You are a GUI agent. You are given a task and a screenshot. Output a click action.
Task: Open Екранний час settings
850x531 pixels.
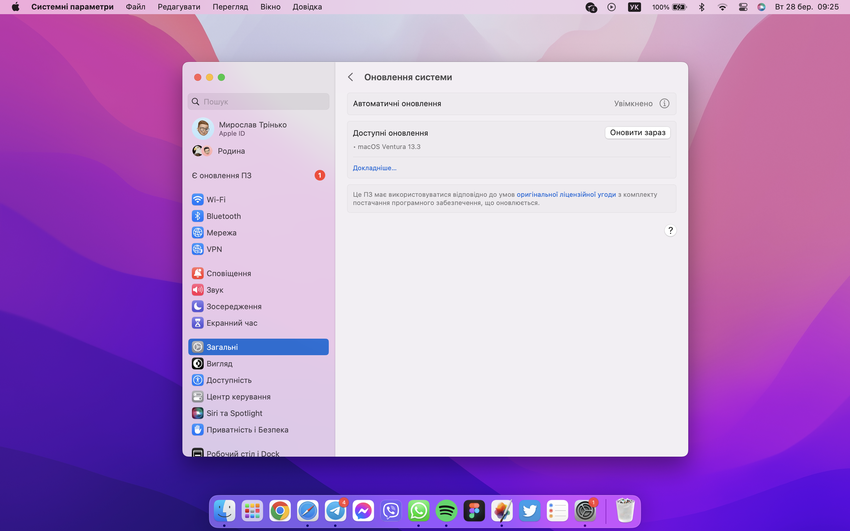[x=231, y=323]
